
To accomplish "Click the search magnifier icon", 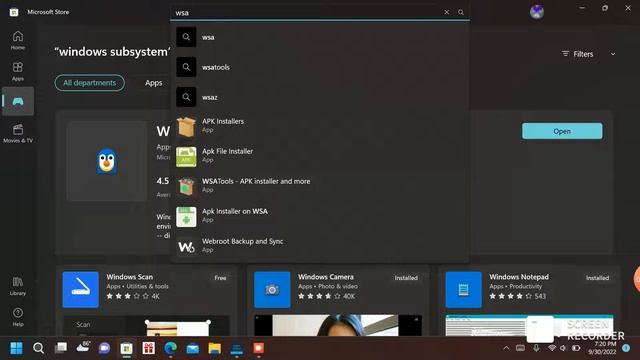I will click(461, 12).
